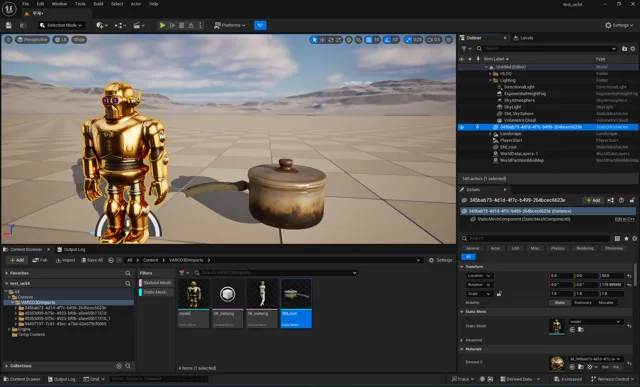The height and width of the screenshot is (387, 640).
Task: Open the Build menu
Action: pos(98,4)
